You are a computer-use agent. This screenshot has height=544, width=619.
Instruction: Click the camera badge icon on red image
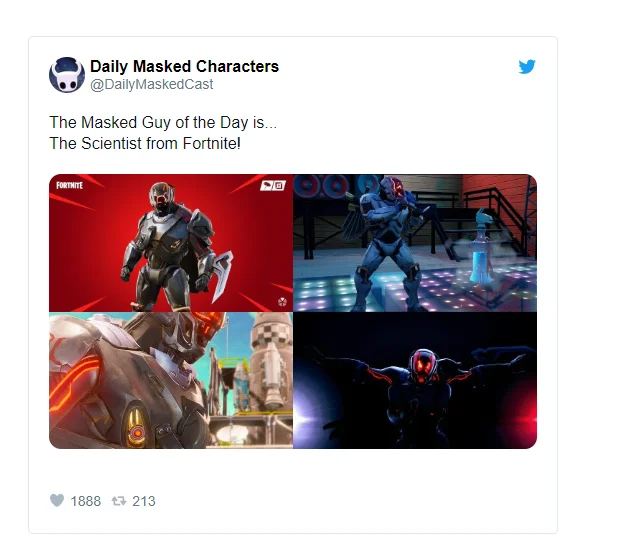point(273,185)
